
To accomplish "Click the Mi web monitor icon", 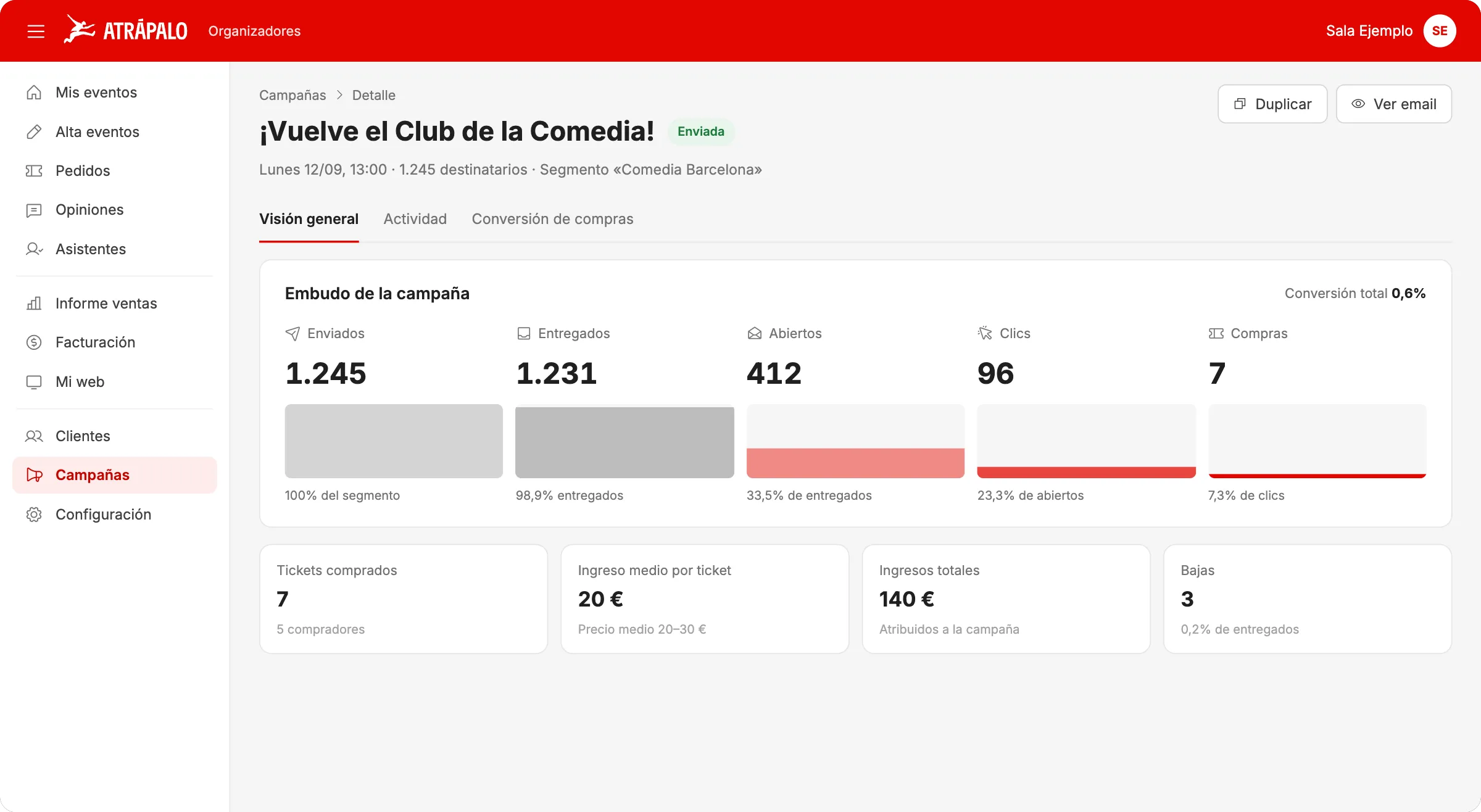I will coord(34,382).
